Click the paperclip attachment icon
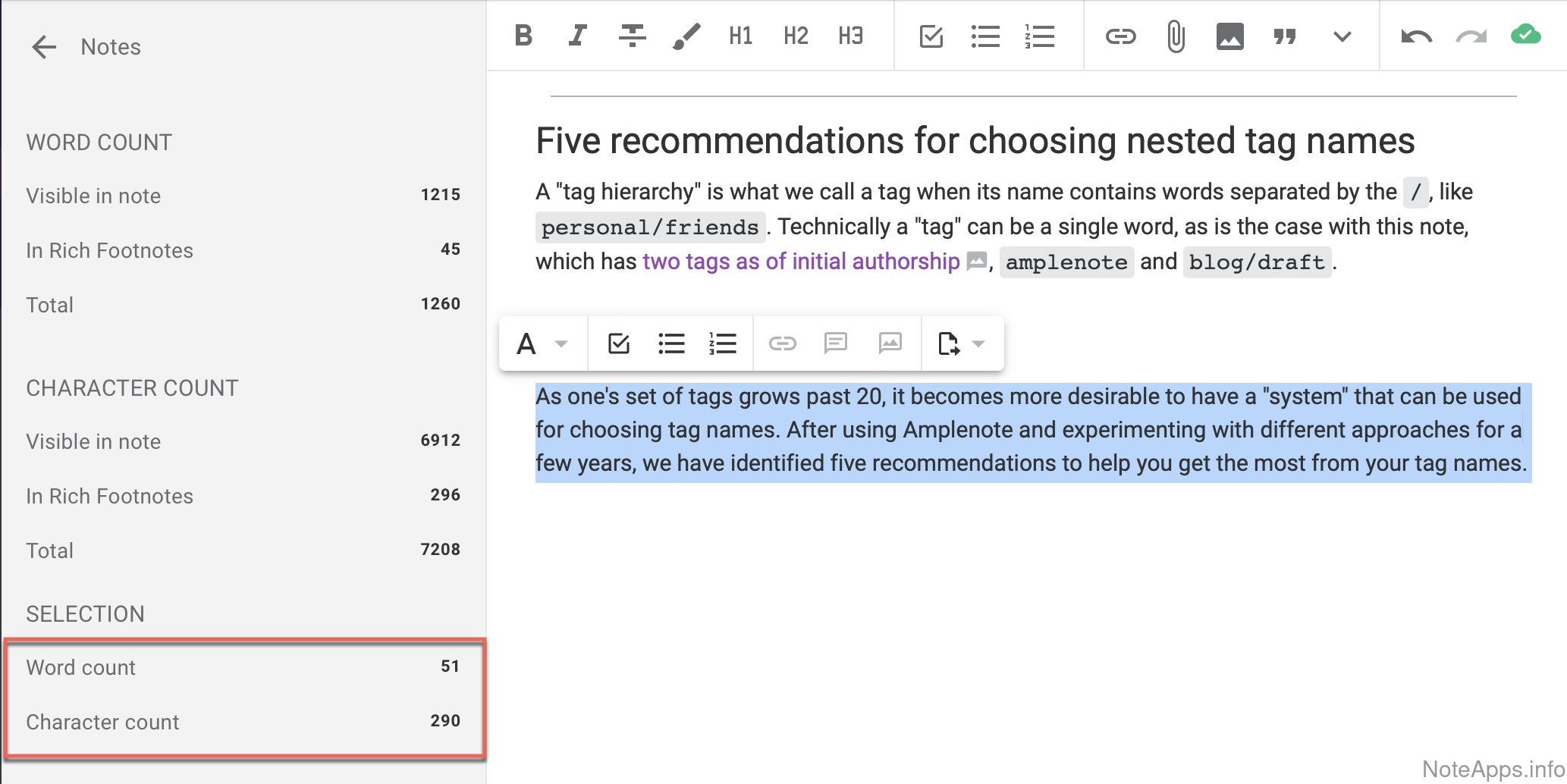This screenshot has width=1567, height=784. click(1175, 36)
